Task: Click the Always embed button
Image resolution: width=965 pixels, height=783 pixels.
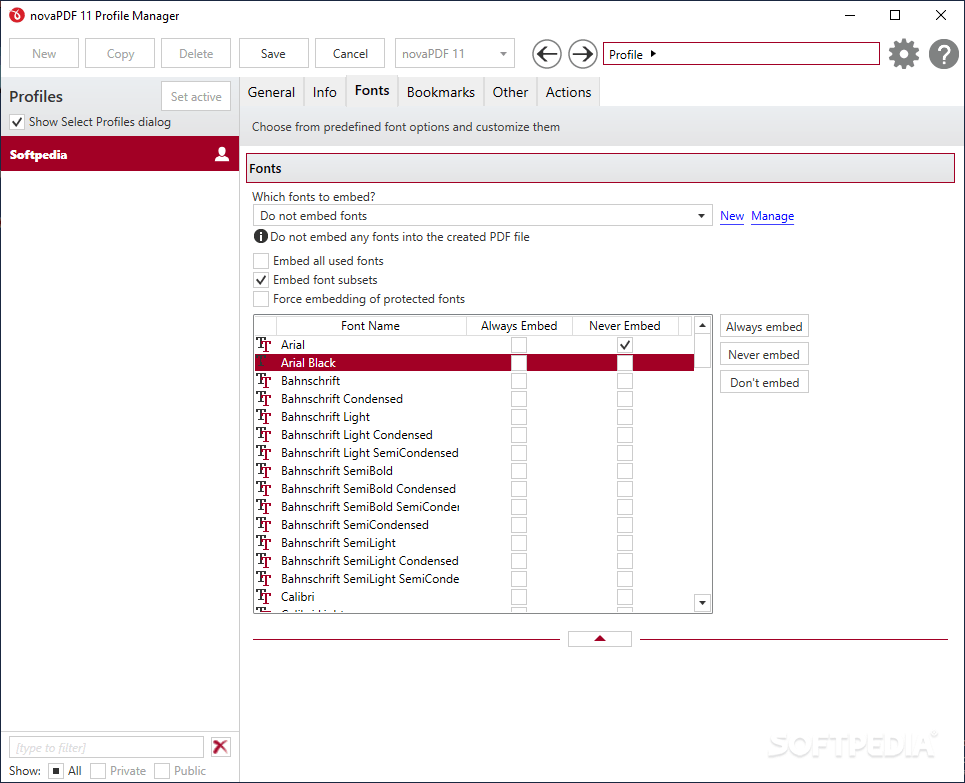Action: [764, 326]
